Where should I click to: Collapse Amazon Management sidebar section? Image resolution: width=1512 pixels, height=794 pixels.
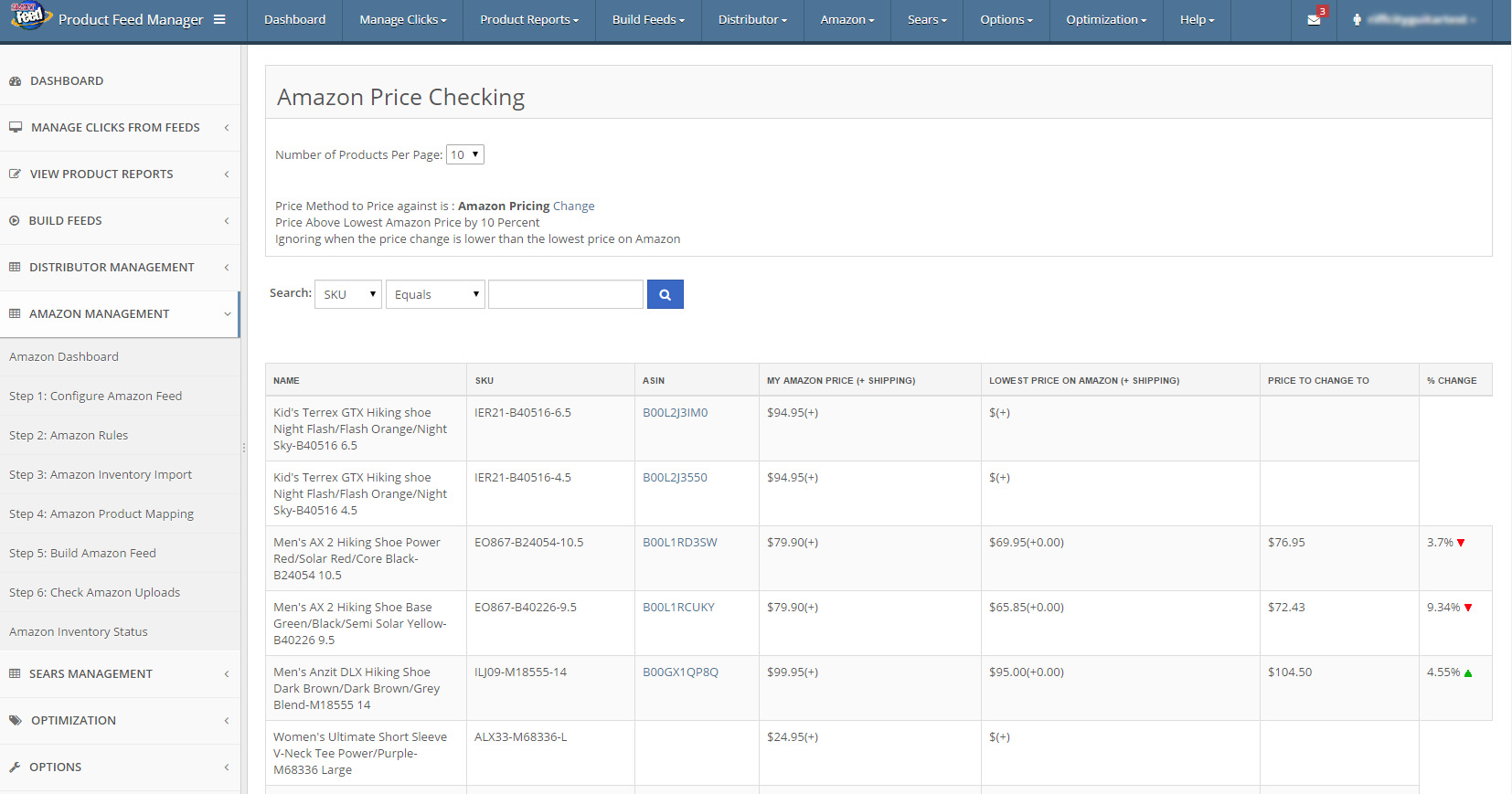pyautogui.click(x=120, y=314)
